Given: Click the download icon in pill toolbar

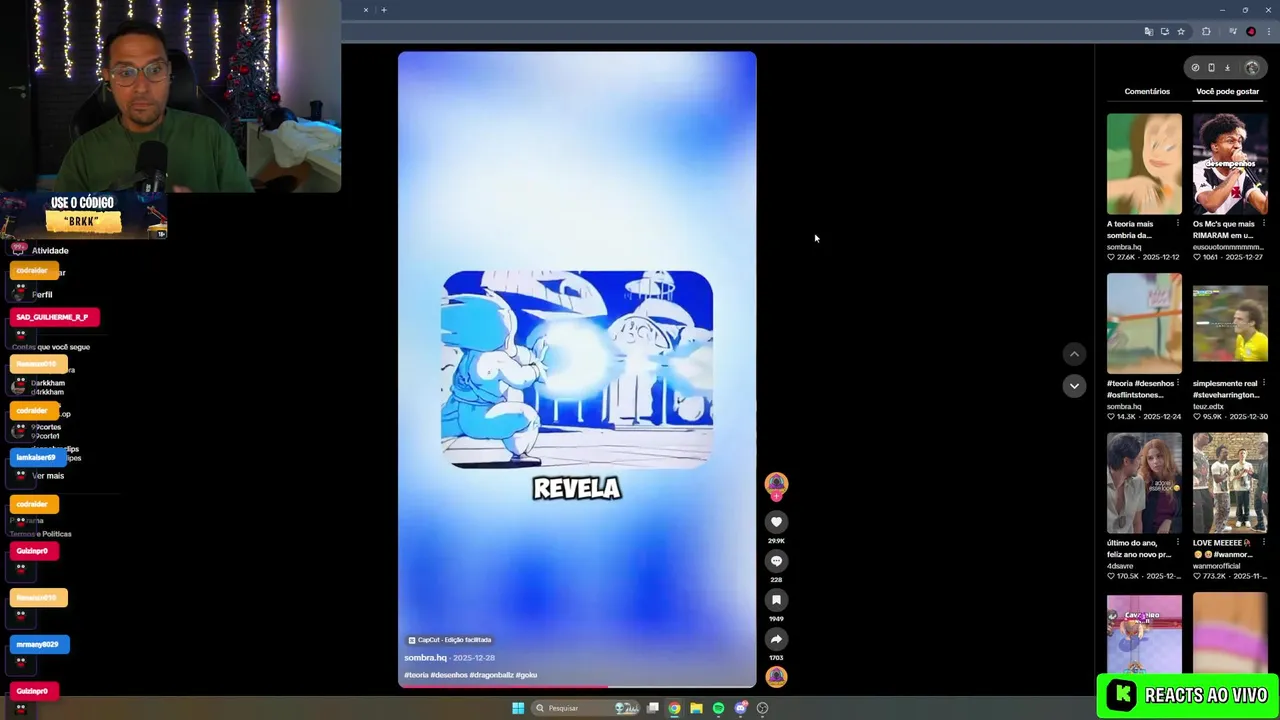Looking at the screenshot, I should click(x=1227, y=68).
